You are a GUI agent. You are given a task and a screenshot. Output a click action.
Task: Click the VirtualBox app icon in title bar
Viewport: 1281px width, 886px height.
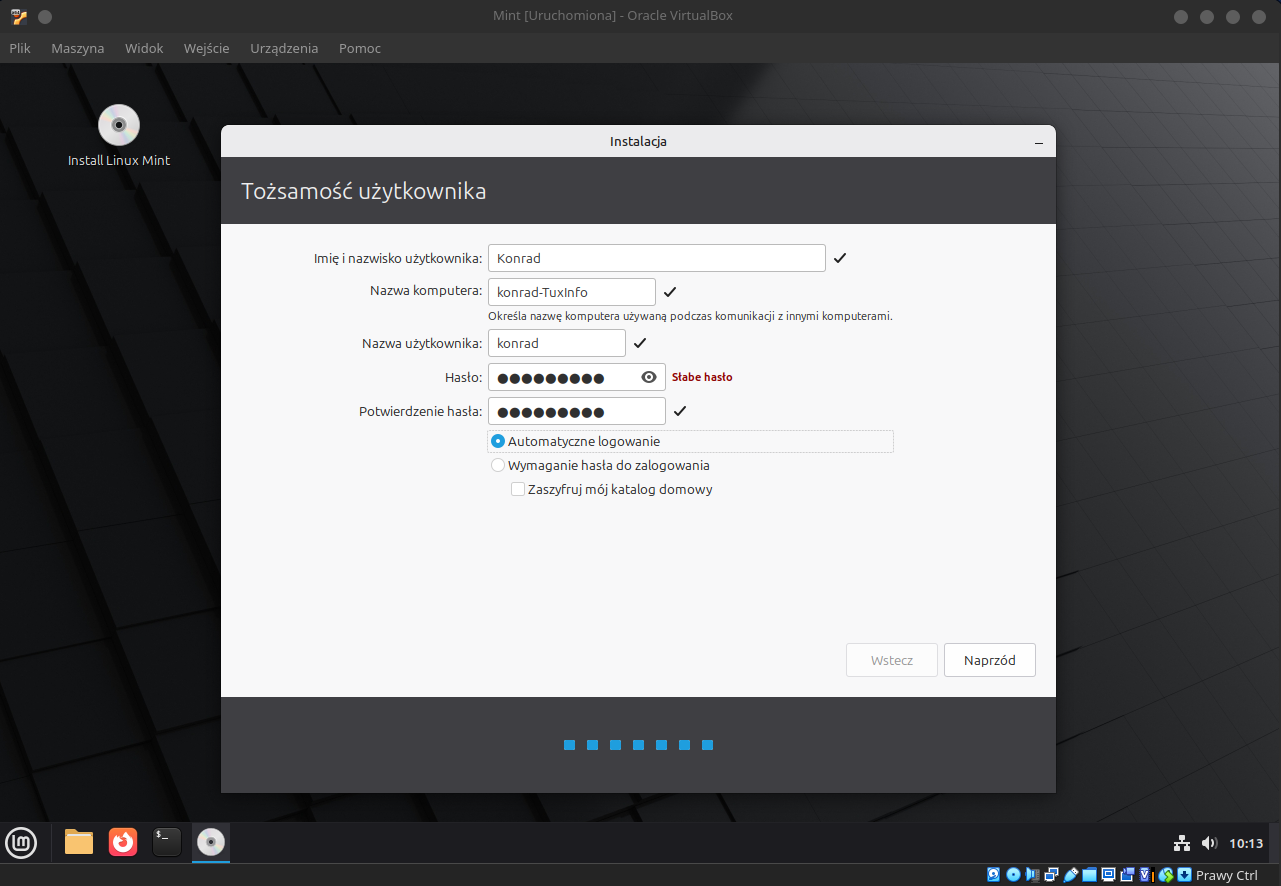19,16
